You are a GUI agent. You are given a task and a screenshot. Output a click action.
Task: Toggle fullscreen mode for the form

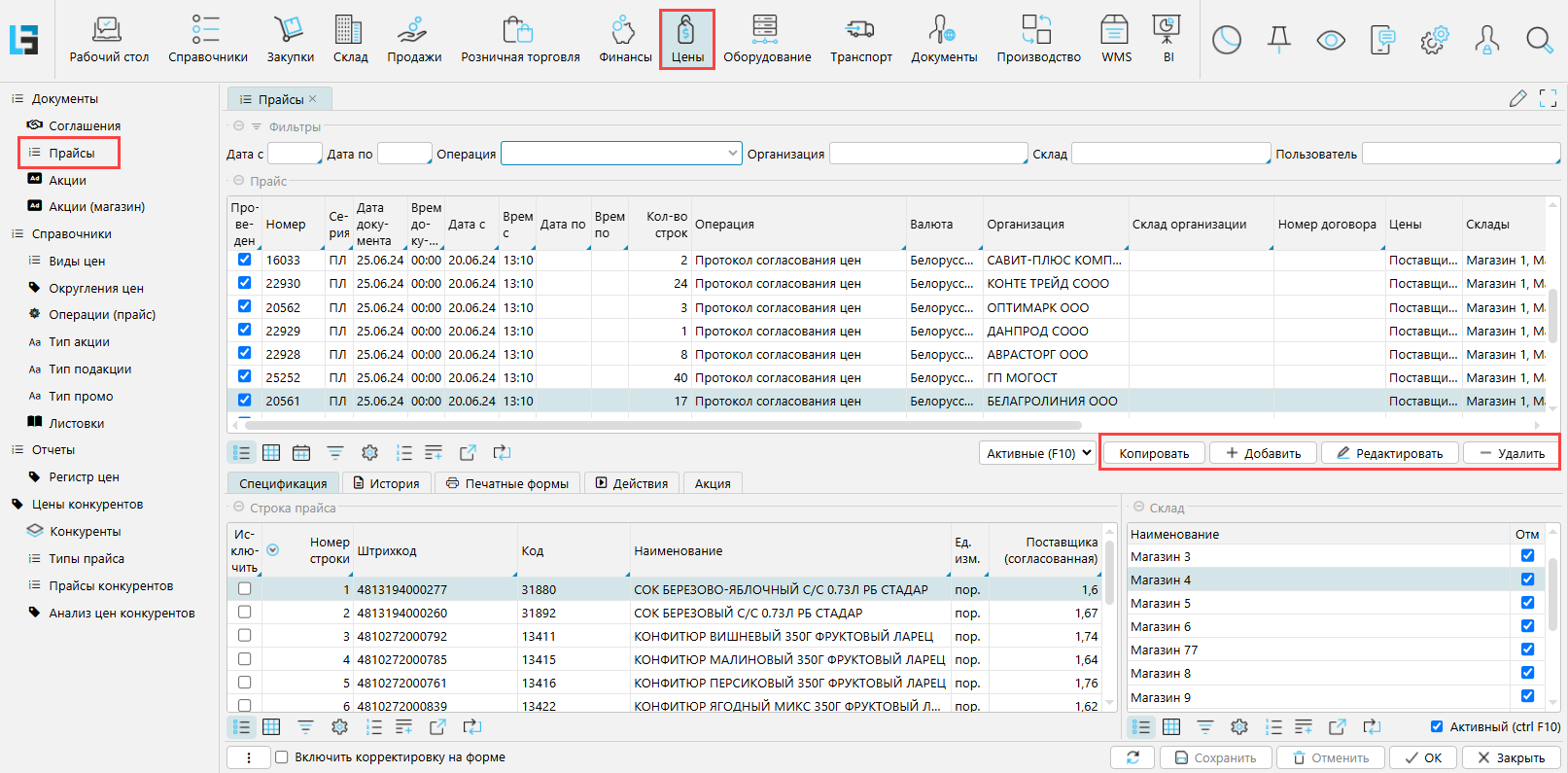tap(1549, 98)
